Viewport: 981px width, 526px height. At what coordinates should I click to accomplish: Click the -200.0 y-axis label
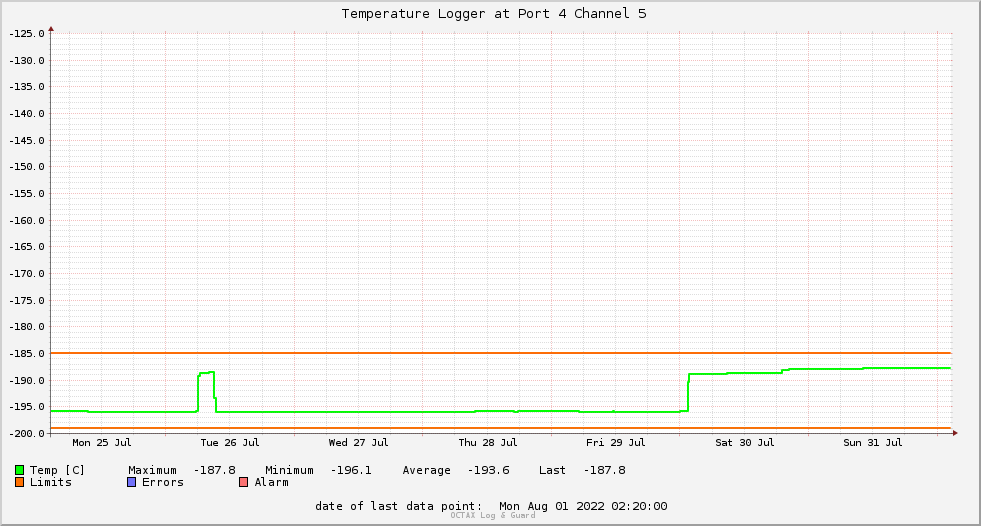[27, 434]
